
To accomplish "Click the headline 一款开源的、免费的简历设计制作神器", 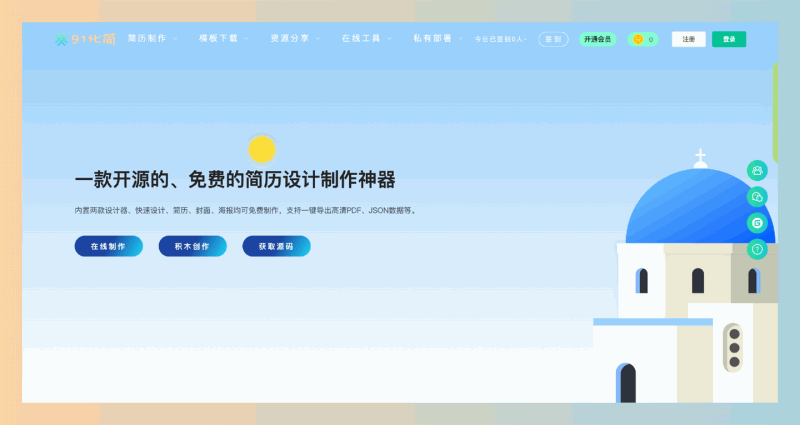I will pyautogui.click(x=235, y=180).
